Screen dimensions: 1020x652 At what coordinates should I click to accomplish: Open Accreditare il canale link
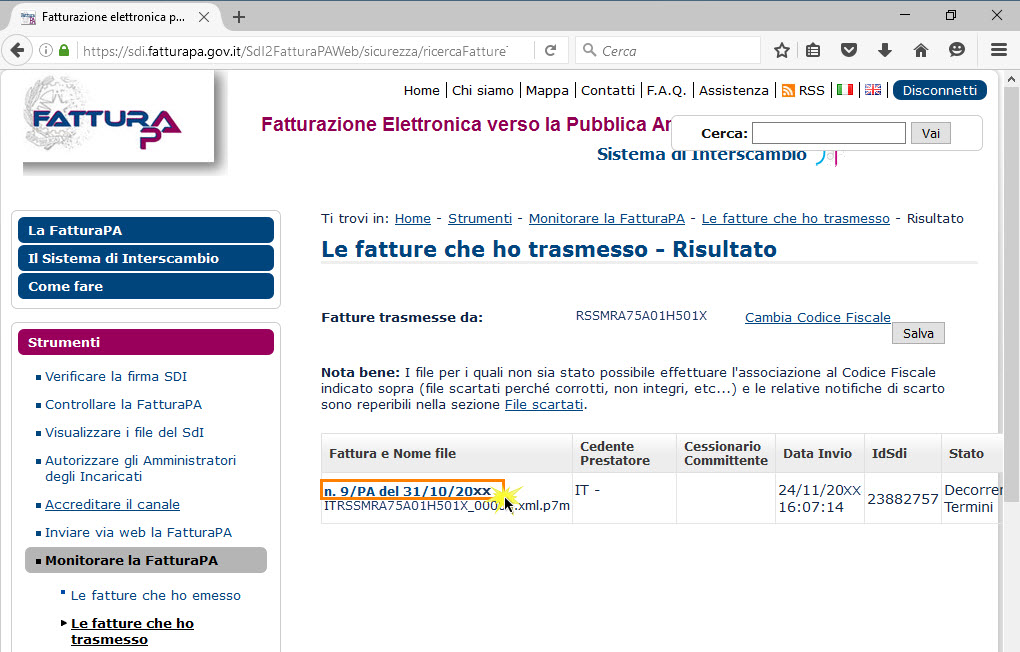[113, 504]
